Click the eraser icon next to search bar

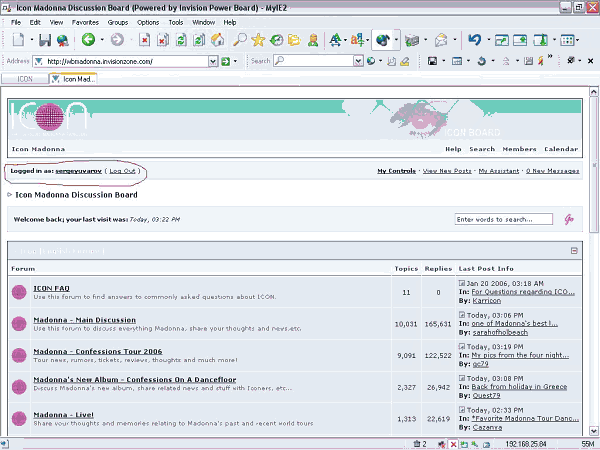click(x=405, y=61)
